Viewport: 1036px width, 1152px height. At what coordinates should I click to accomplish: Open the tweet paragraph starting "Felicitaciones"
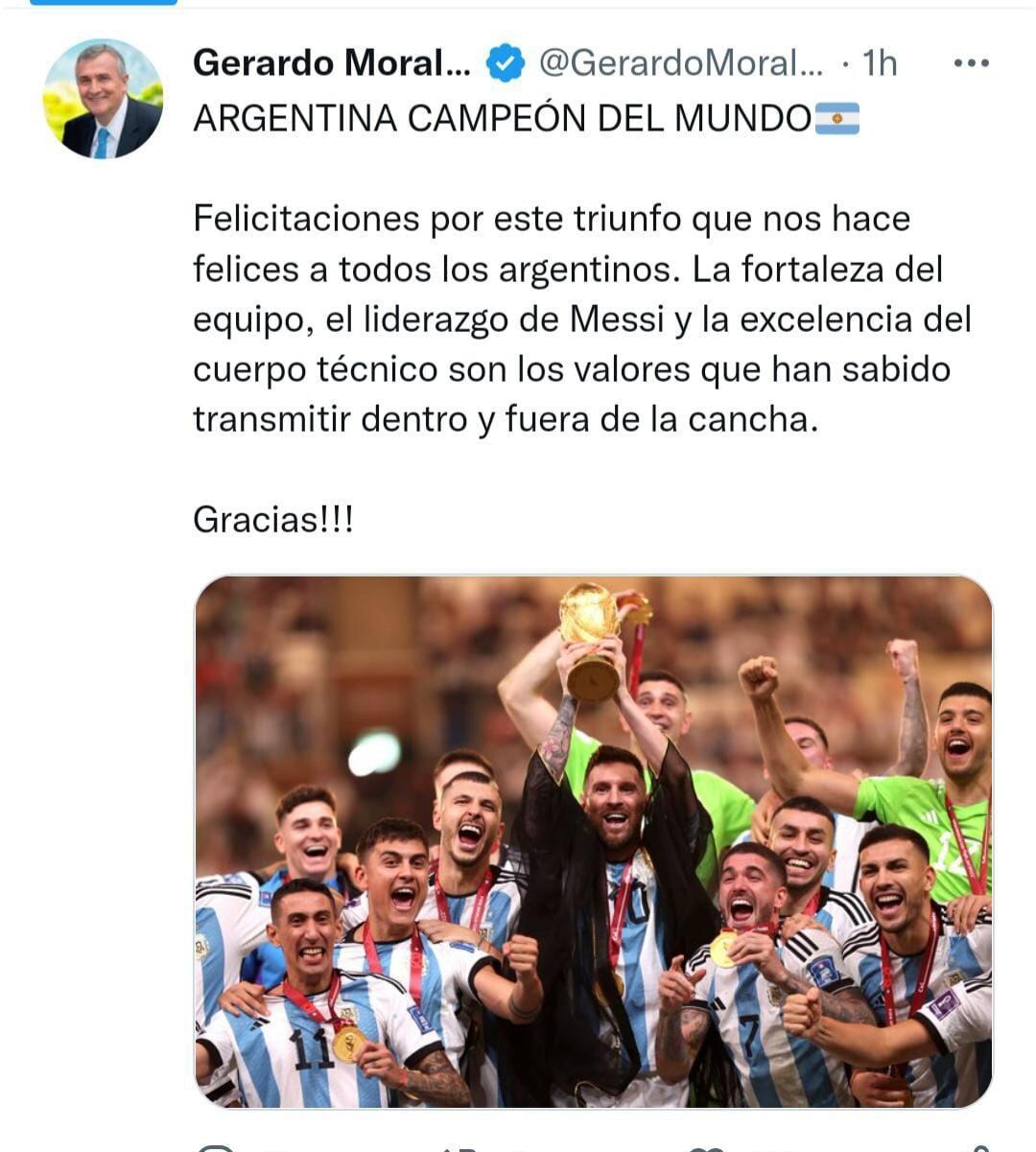(582, 318)
